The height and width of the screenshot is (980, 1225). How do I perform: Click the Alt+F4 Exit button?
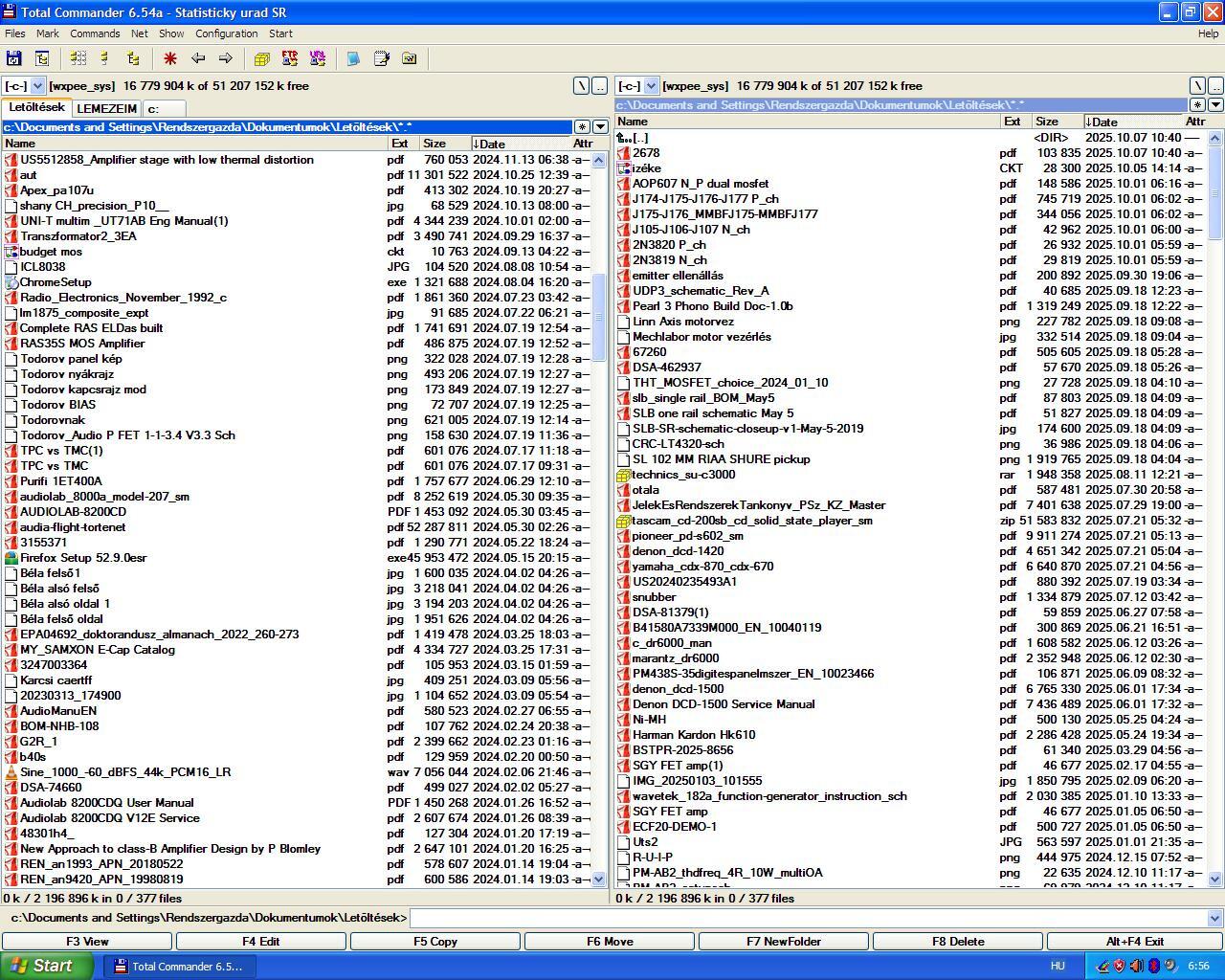click(1135, 942)
